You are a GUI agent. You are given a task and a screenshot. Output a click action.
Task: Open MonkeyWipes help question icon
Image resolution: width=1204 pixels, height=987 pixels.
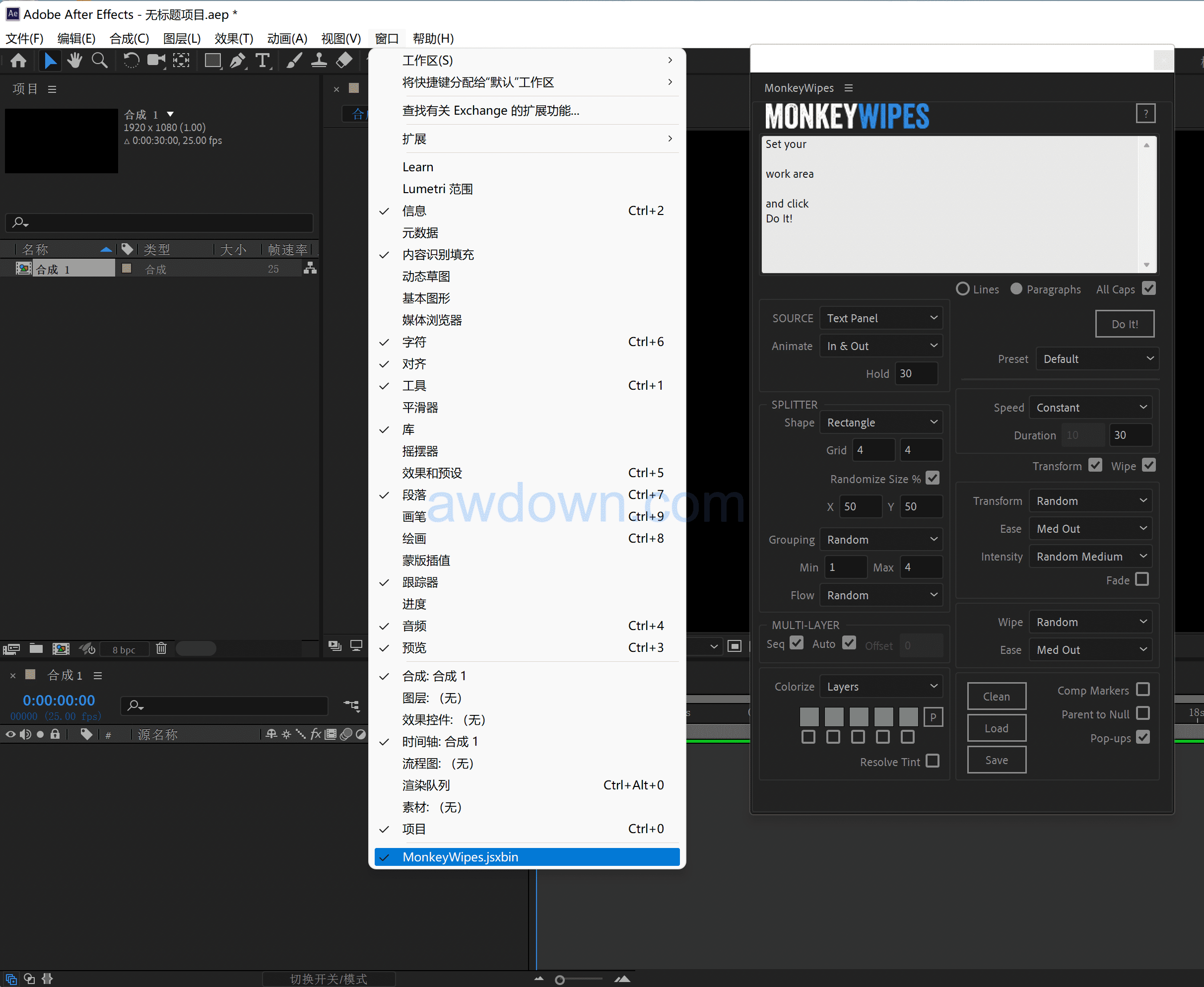click(x=1145, y=114)
